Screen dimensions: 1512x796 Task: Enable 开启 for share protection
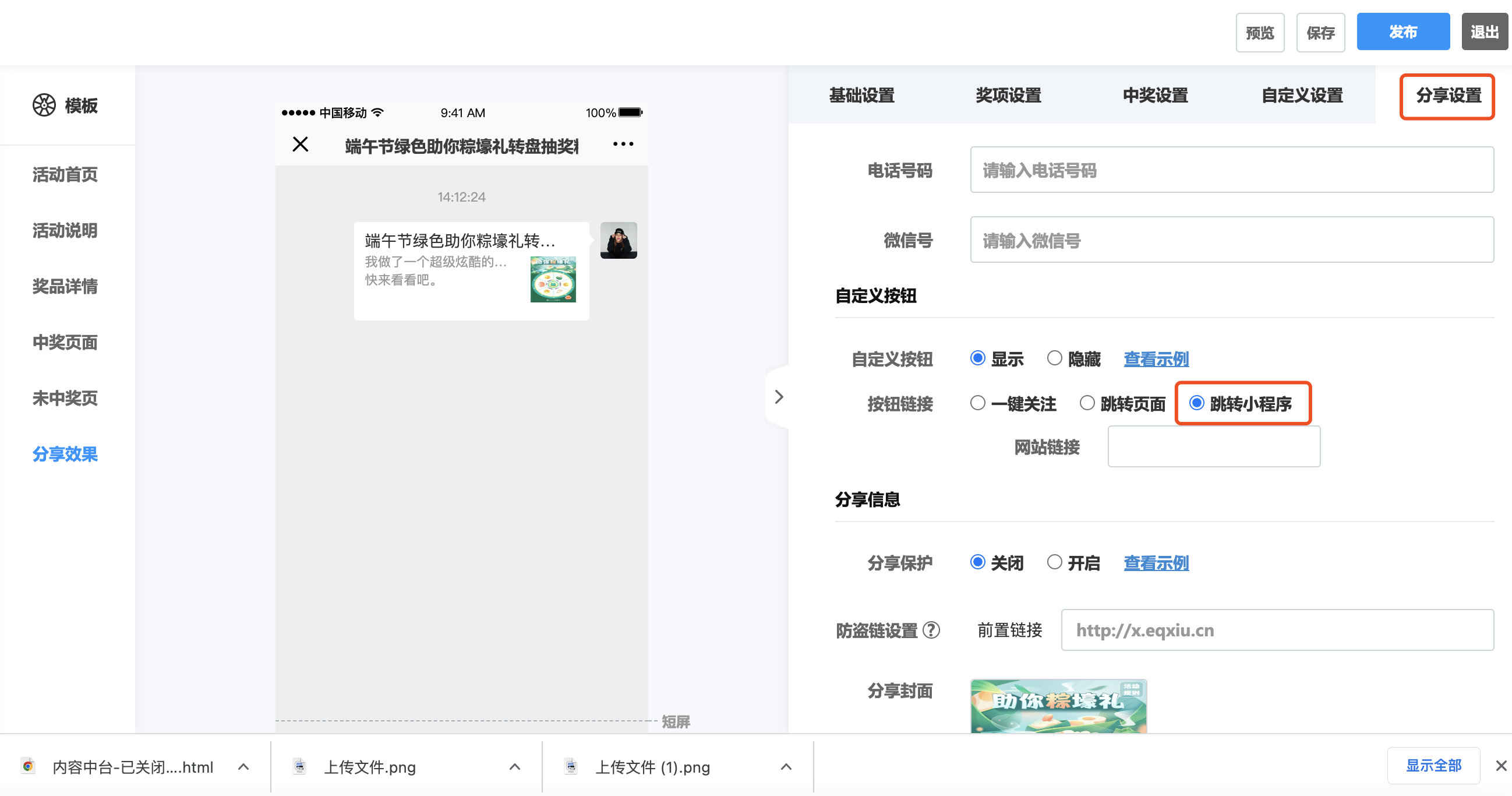pyautogui.click(x=1054, y=562)
